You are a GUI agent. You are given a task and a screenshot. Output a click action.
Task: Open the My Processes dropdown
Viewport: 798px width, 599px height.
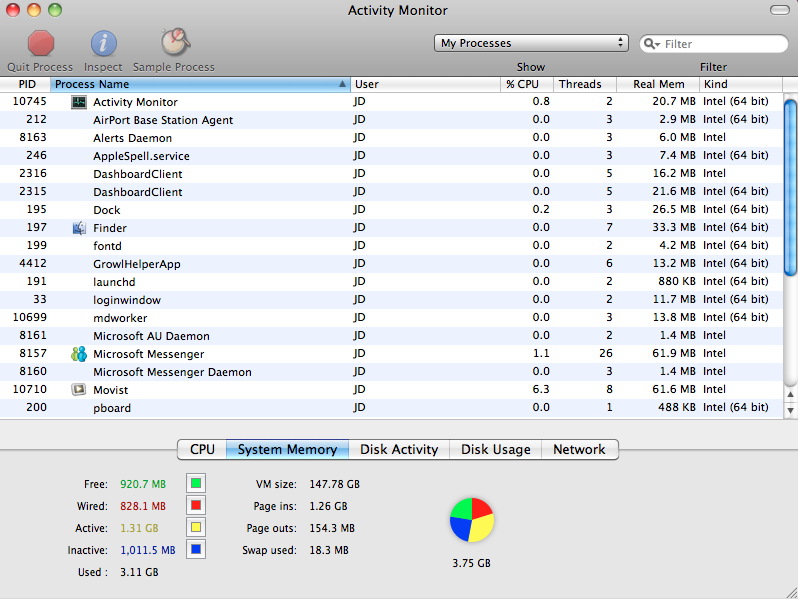coord(531,43)
